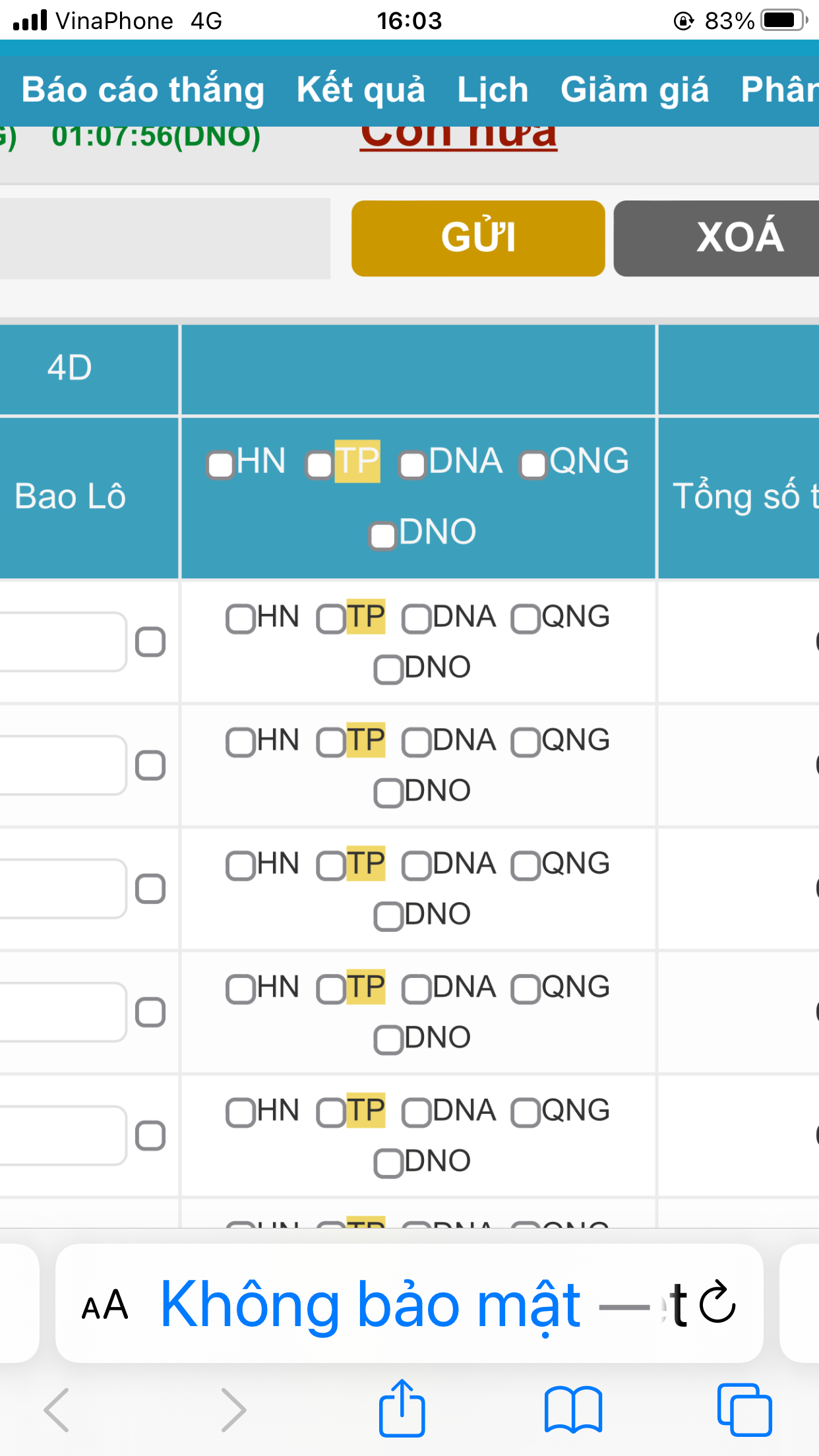The image size is (819, 1456).
Task: Enable the HN checkbox in the header row
Action: 220,465
